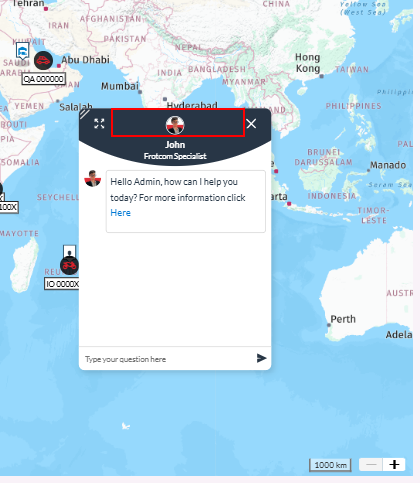This screenshot has height=483, width=420.
Task: Select the red car vehicle marker
Action: click(43, 61)
